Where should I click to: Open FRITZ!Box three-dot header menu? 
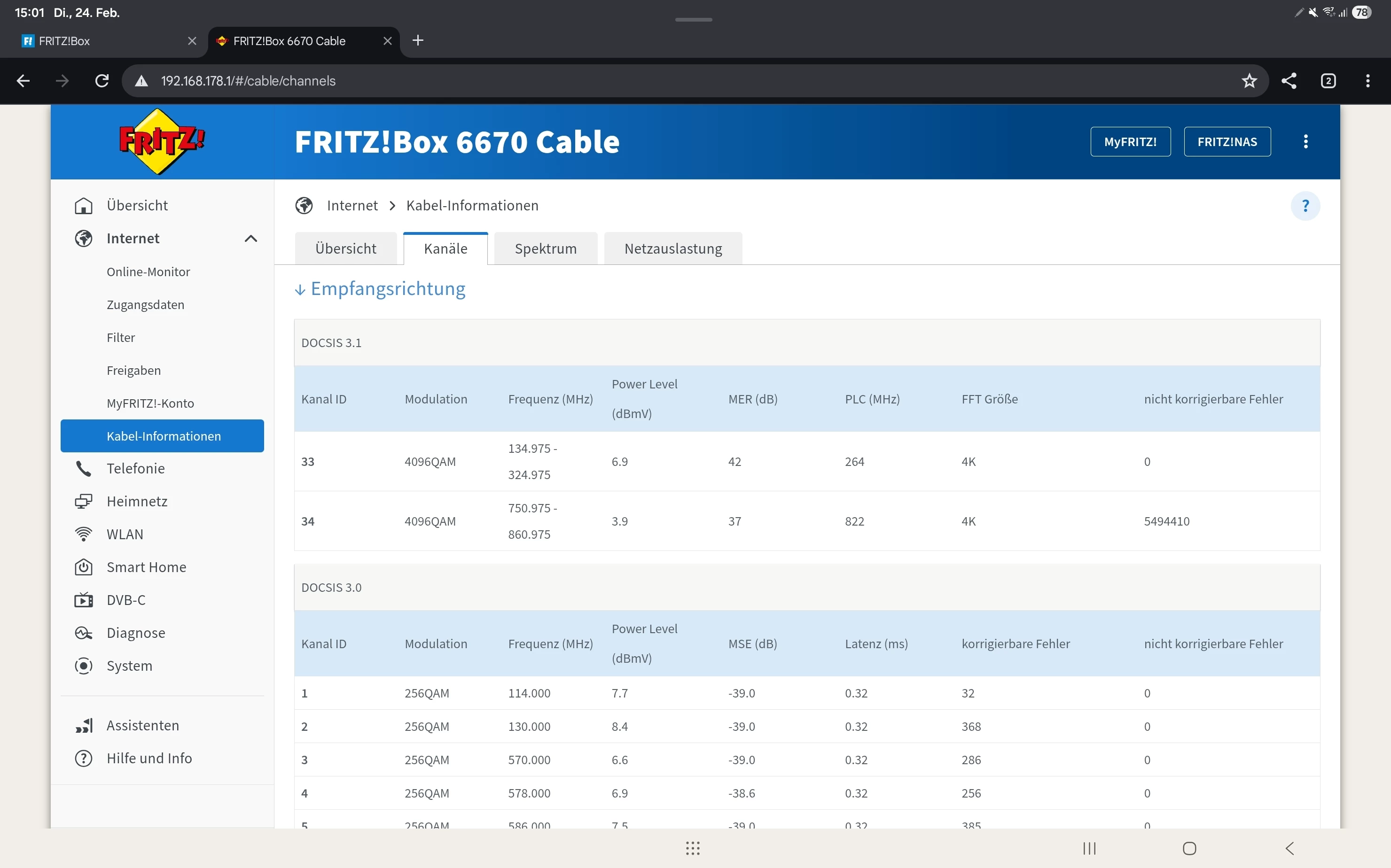1305,141
